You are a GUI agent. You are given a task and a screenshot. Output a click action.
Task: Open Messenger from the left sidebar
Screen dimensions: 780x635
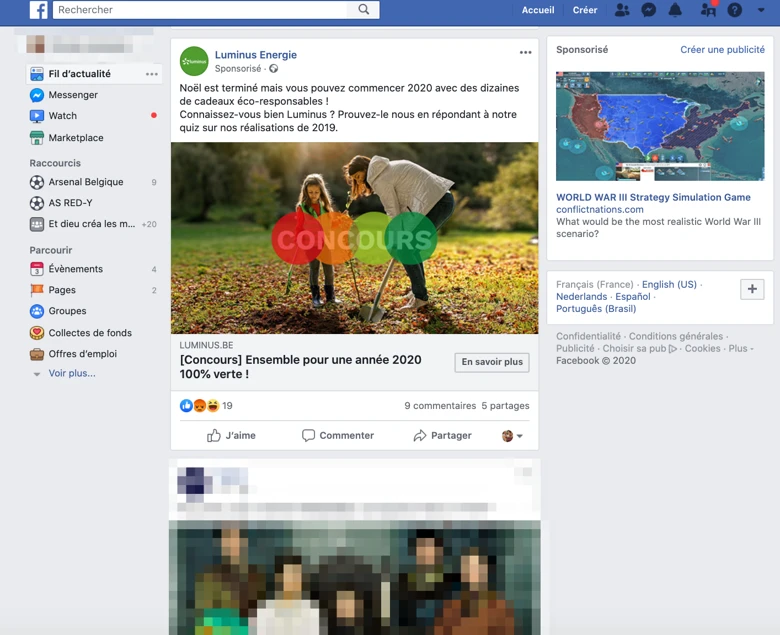coord(73,94)
